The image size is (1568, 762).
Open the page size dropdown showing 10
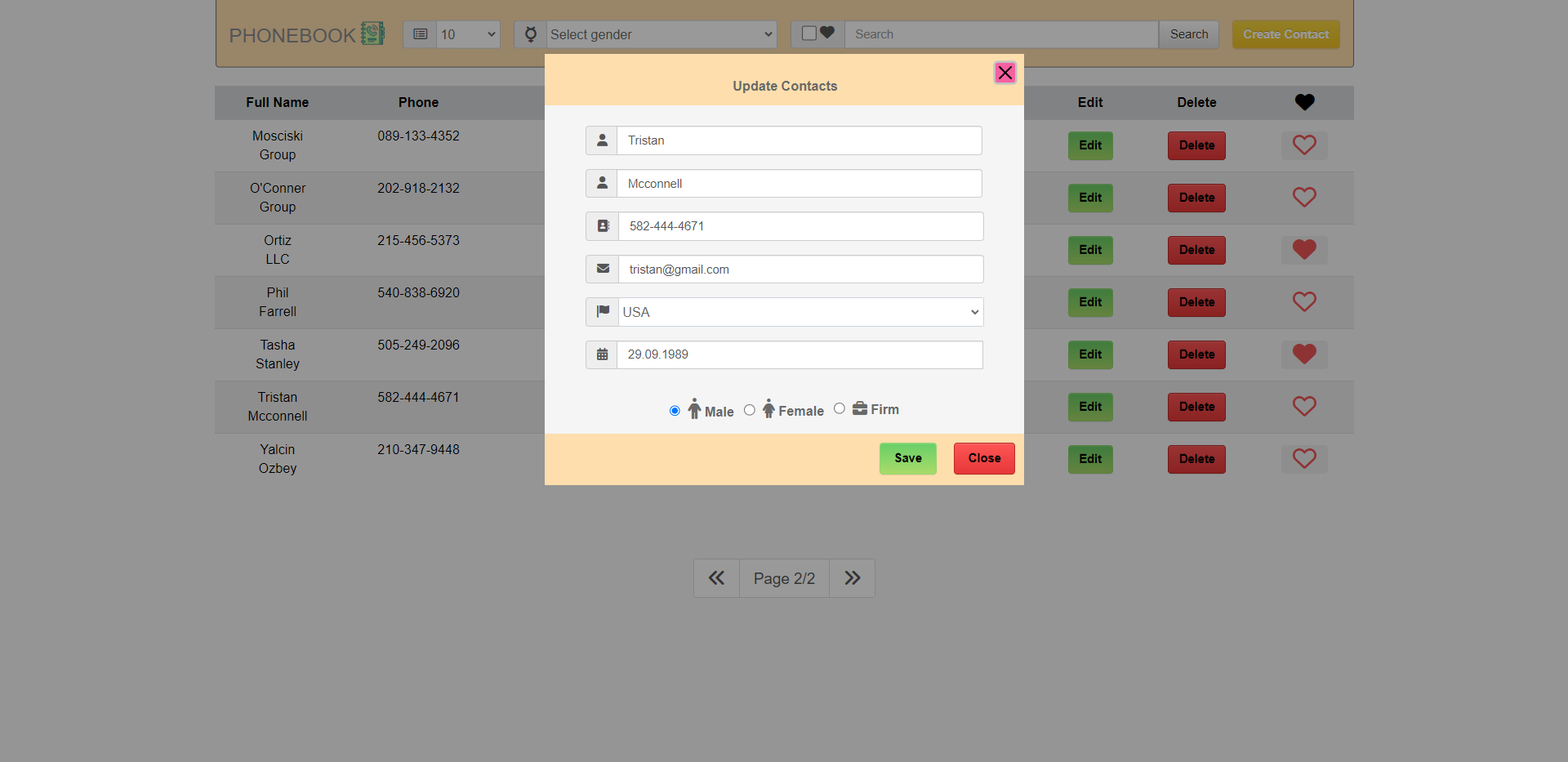pyautogui.click(x=468, y=34)
